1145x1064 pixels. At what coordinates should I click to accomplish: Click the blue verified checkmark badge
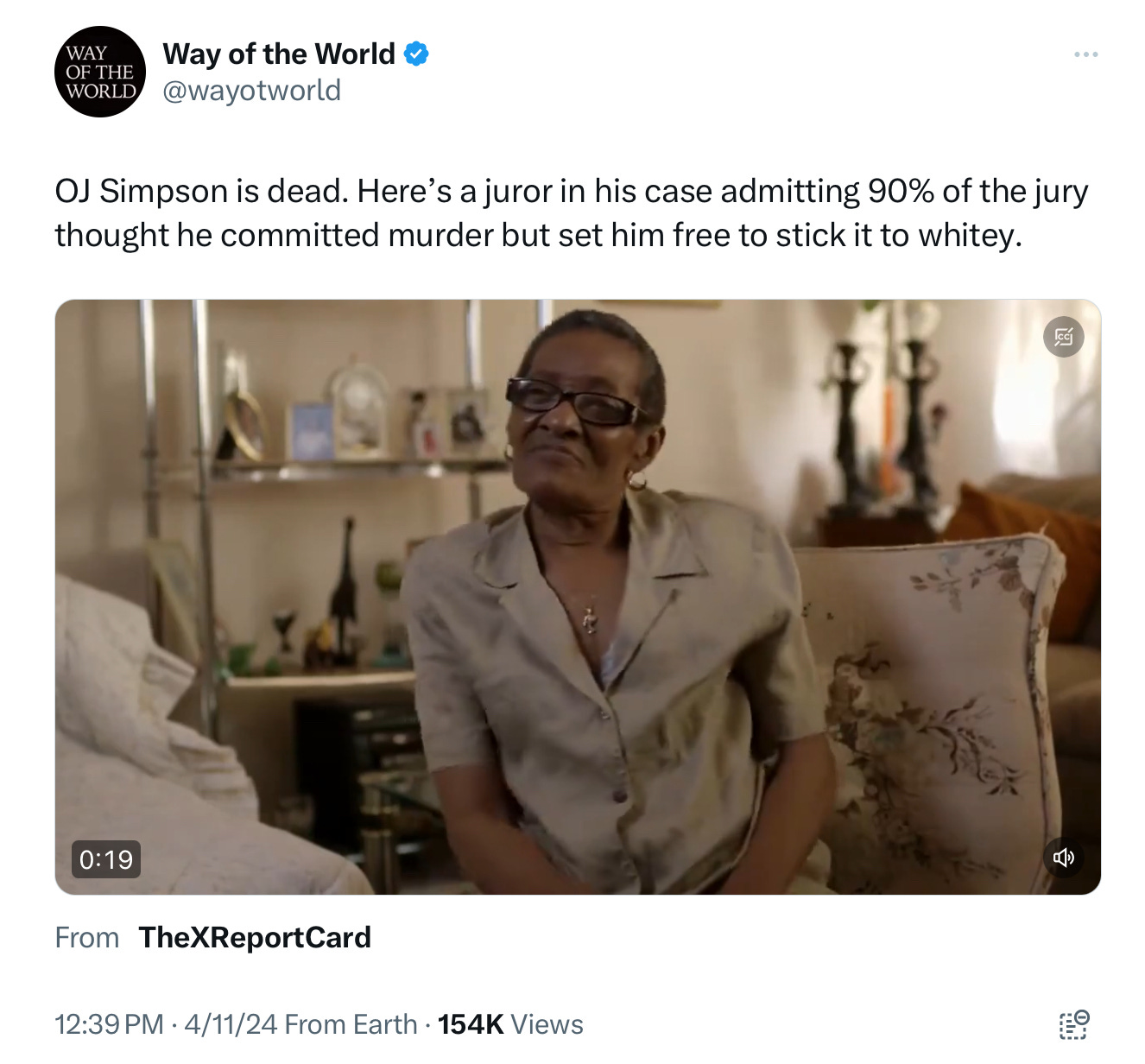[416, 54]
